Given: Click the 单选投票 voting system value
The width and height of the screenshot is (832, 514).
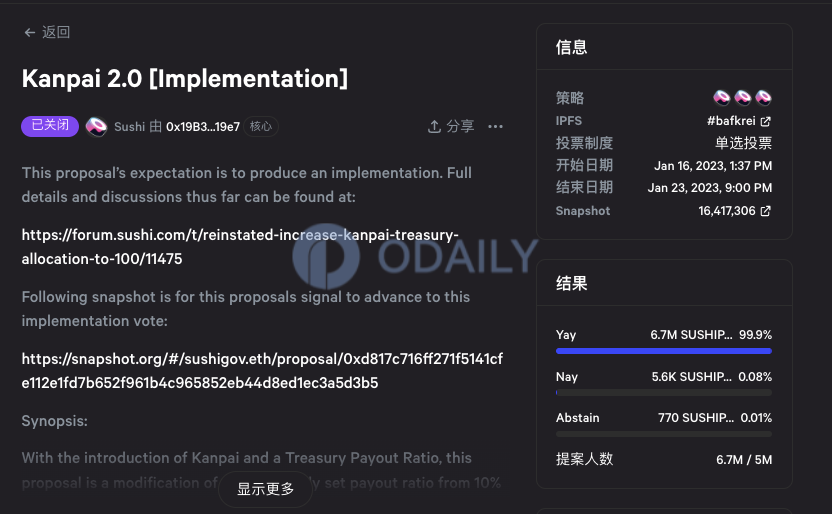Looking at the screenshot, I should click(743, 143).
